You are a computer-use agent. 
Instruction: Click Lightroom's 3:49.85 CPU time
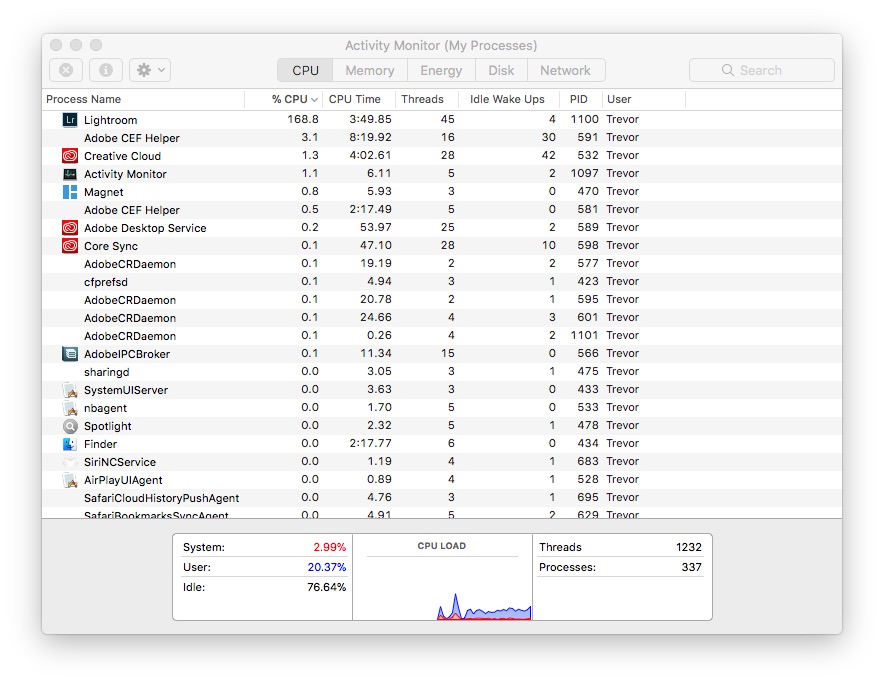pos(370,119)
